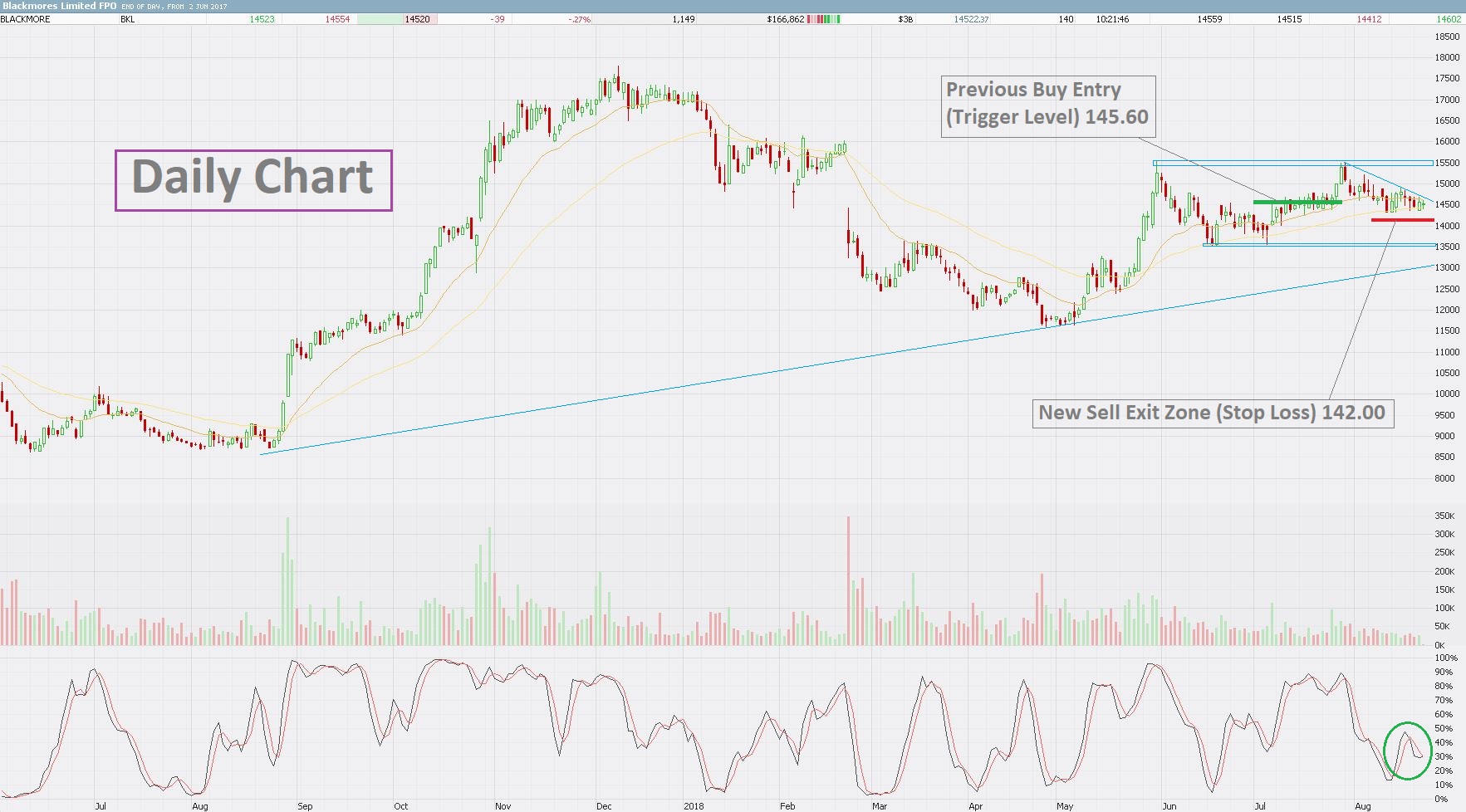Click the 2018 label on the time axis

point(694,806)
